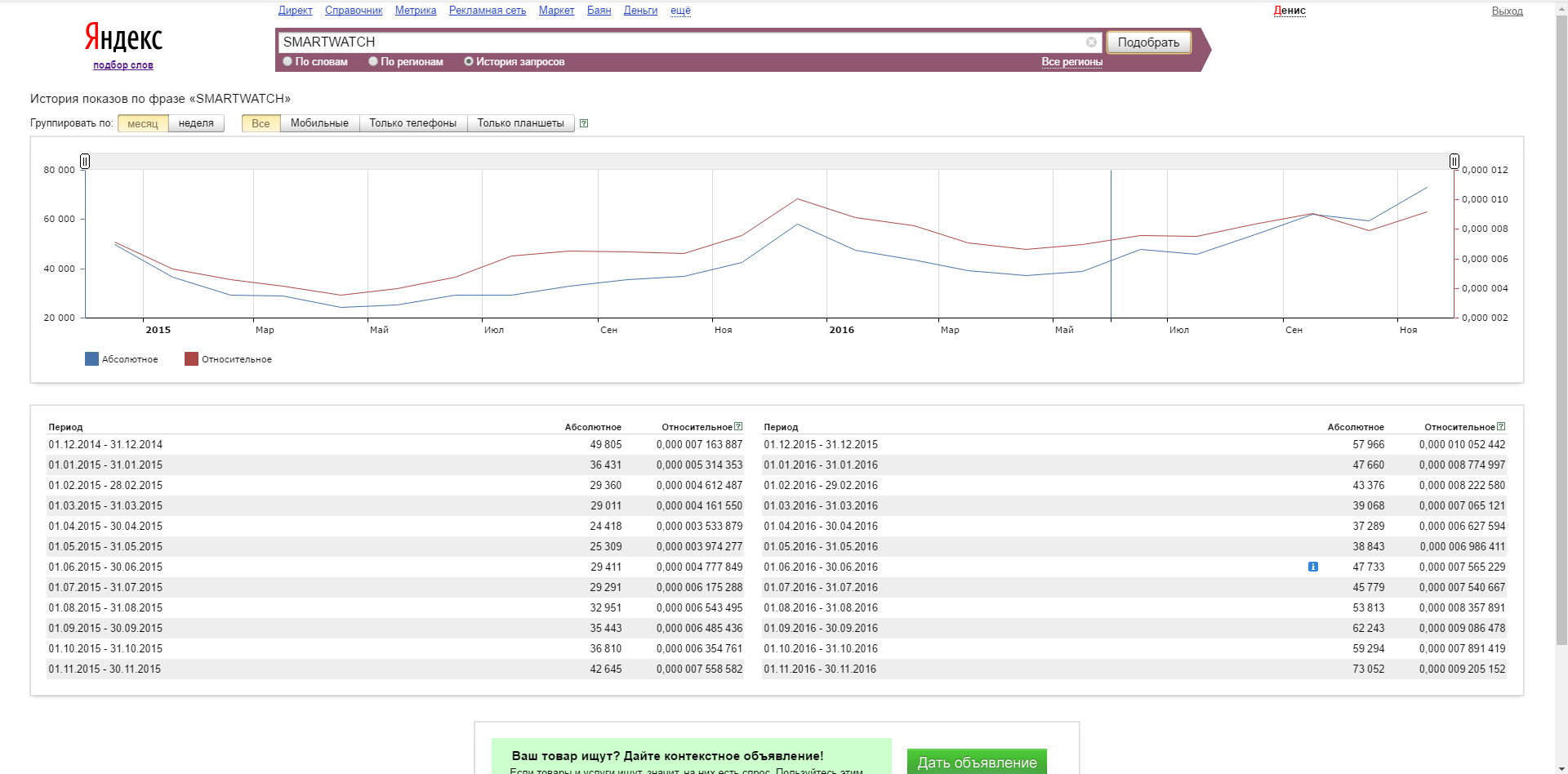Switch to the Все devices tab

coord(261,123)
